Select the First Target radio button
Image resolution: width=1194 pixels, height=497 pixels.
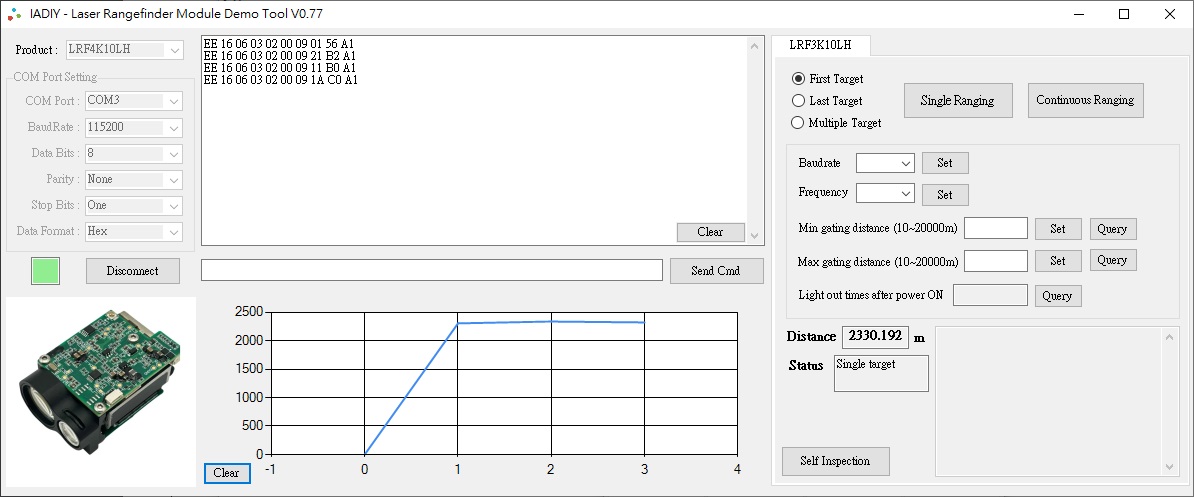point(798,79)
